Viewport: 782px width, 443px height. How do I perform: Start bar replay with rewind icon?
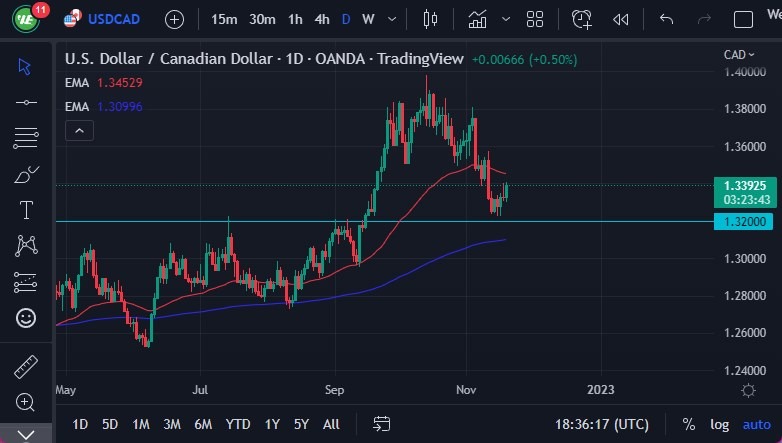(620, 19)
